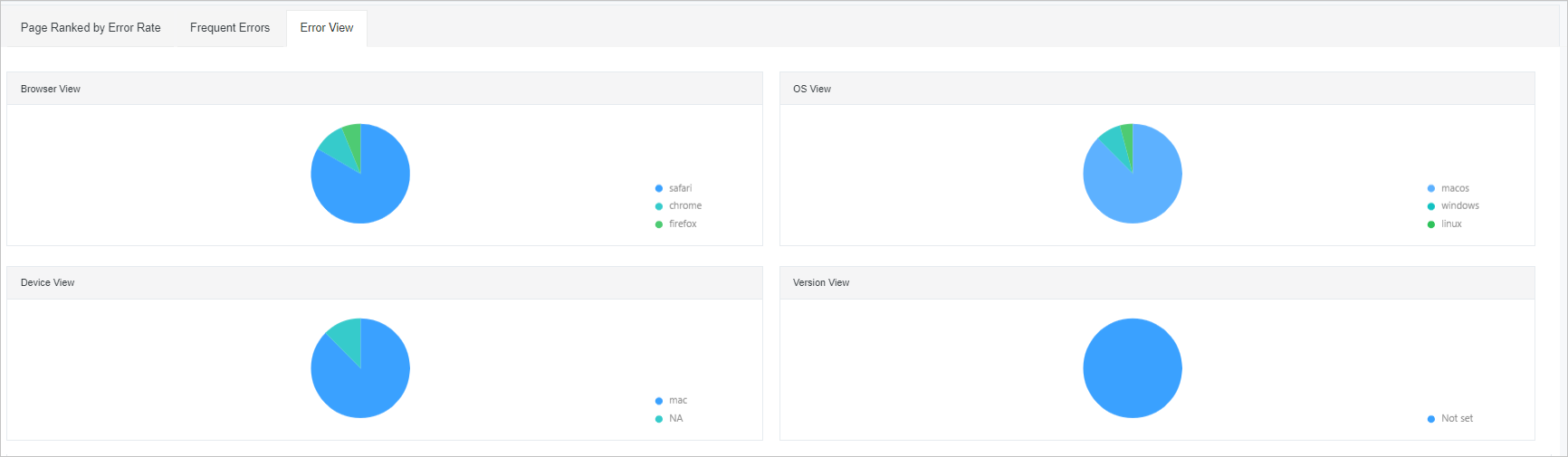This screenshot has height=457, width=1568.
Task: Toggle mac legend entry in Device View
Action: (671, 400)
